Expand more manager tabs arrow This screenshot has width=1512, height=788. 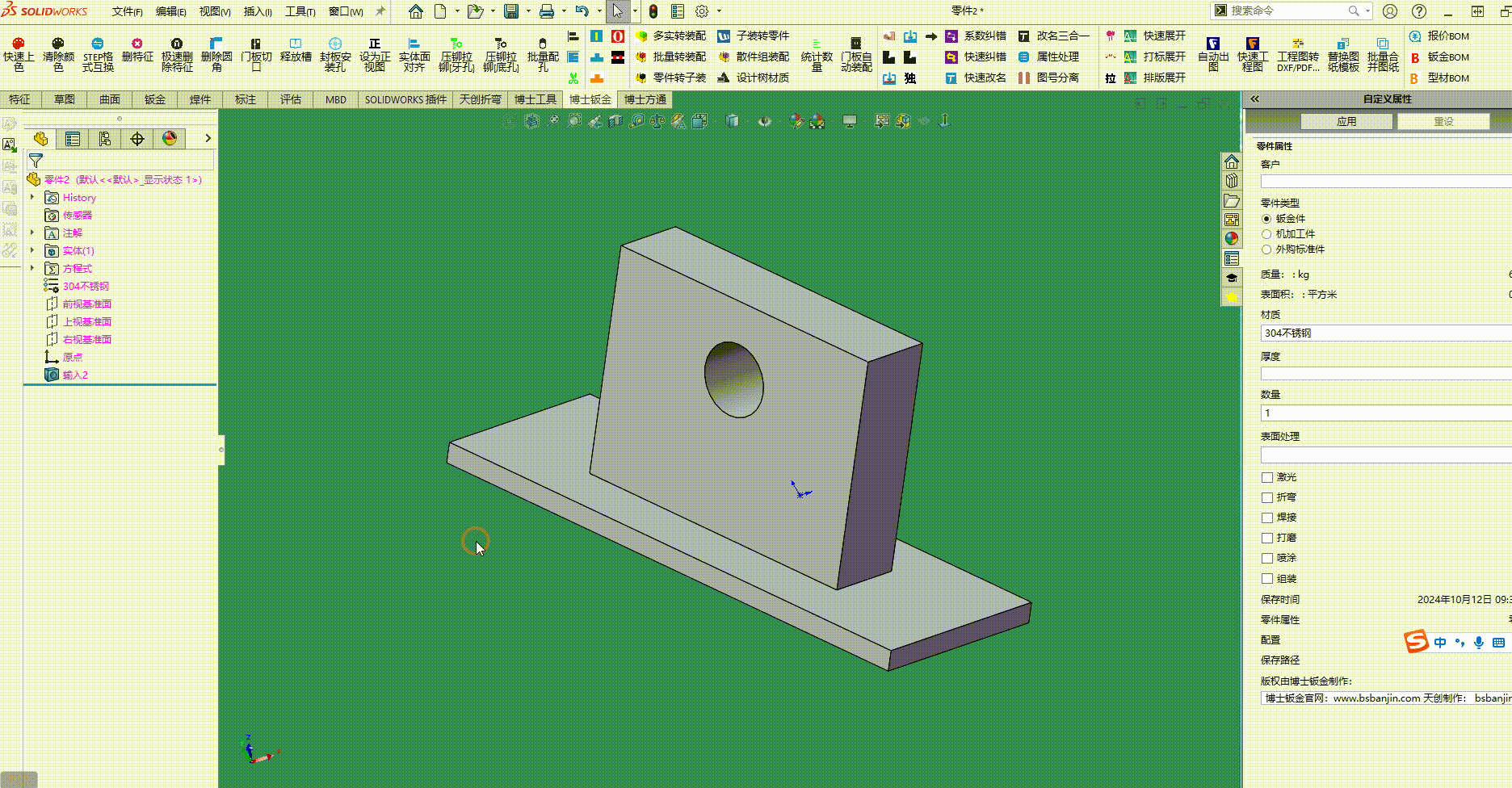coord(208,139)
